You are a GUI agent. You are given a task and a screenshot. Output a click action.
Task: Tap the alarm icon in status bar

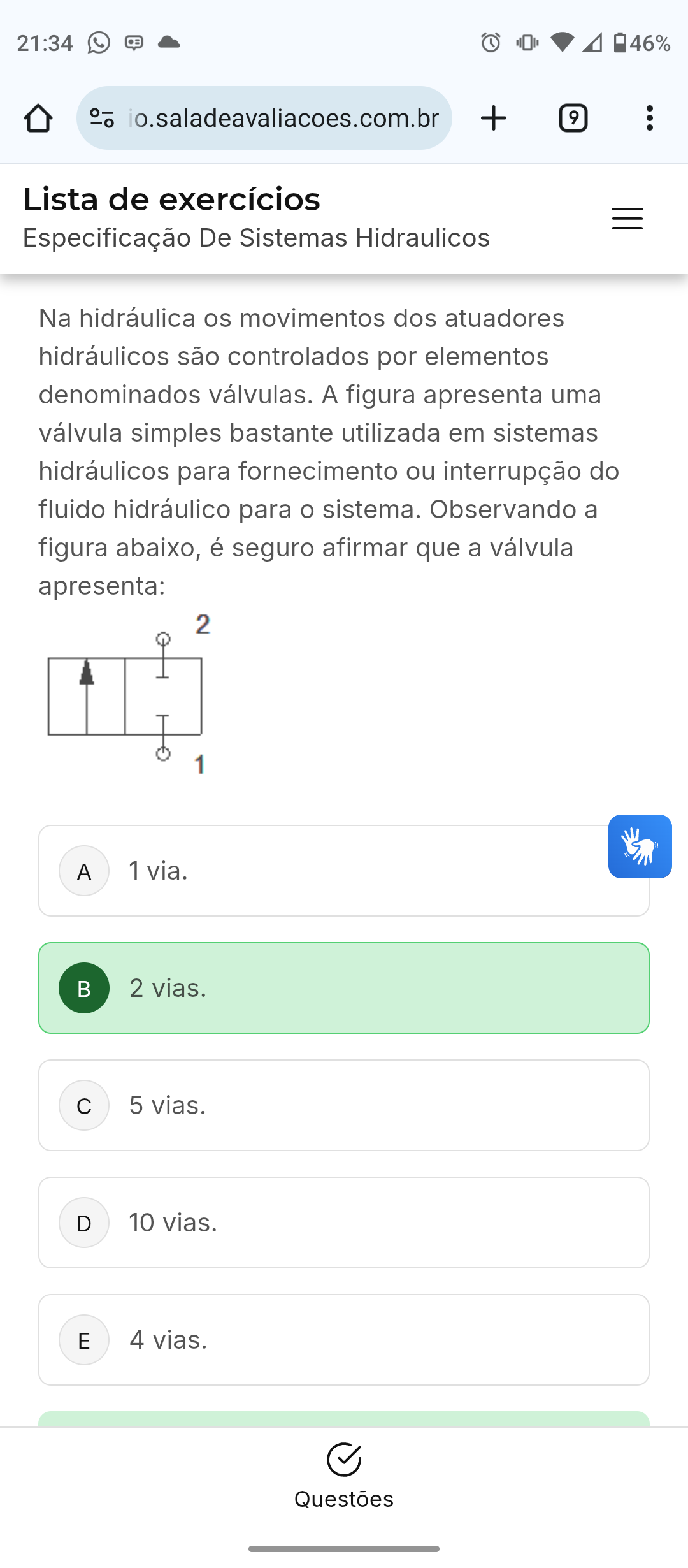click(491, 43)
